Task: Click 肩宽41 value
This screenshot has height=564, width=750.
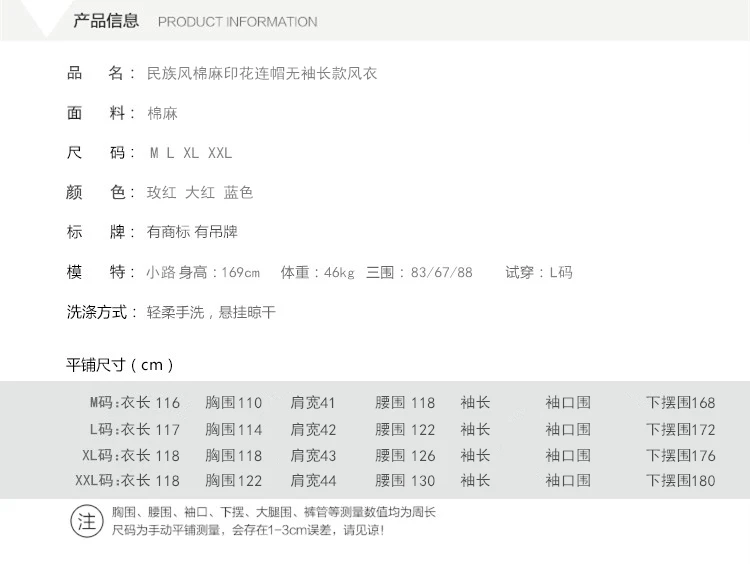Action: click(313, 402)
